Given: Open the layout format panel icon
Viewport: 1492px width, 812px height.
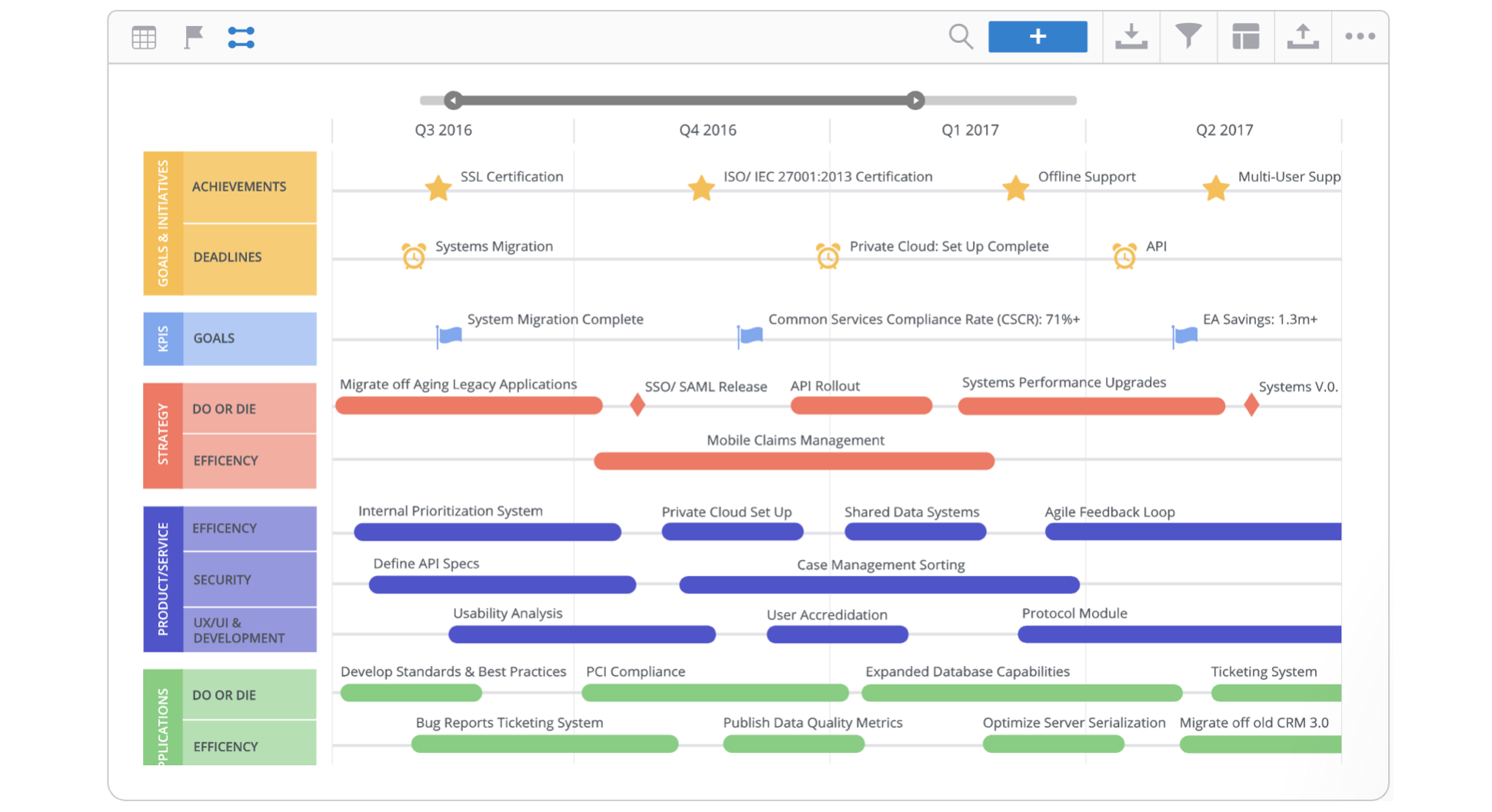Looking at the screenshot, I should click(x=1245, y=36).
